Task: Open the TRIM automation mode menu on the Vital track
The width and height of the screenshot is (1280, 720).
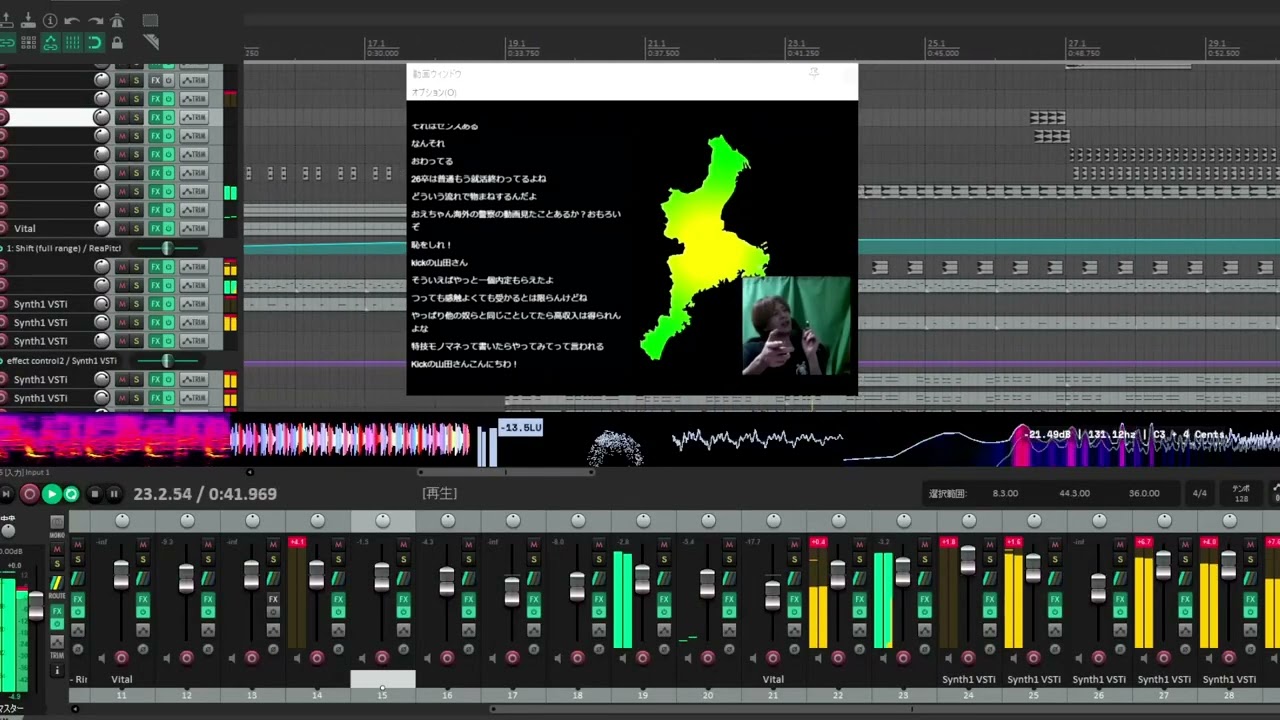Action: (194, 229)
